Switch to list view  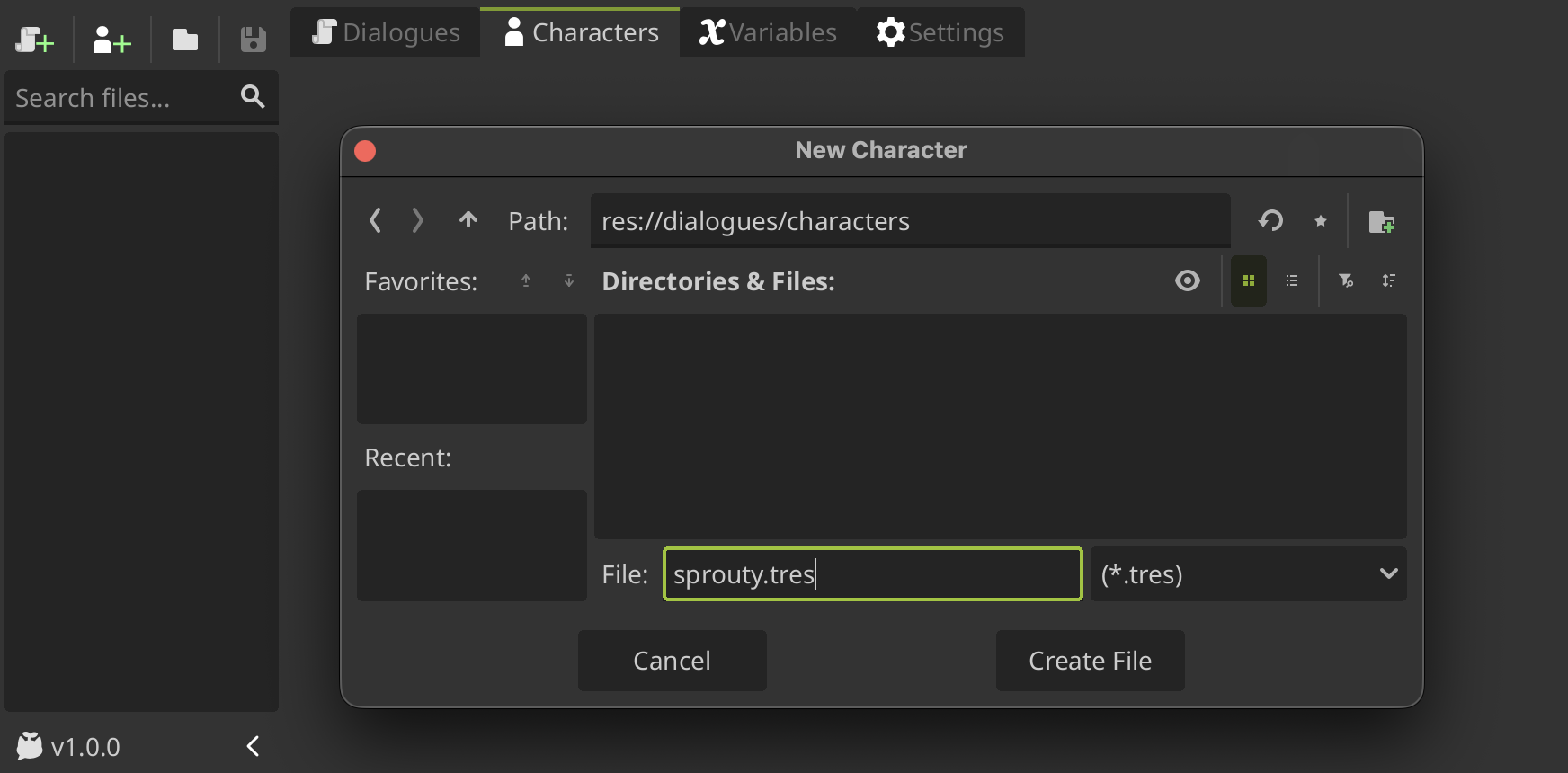[1292, 280]
